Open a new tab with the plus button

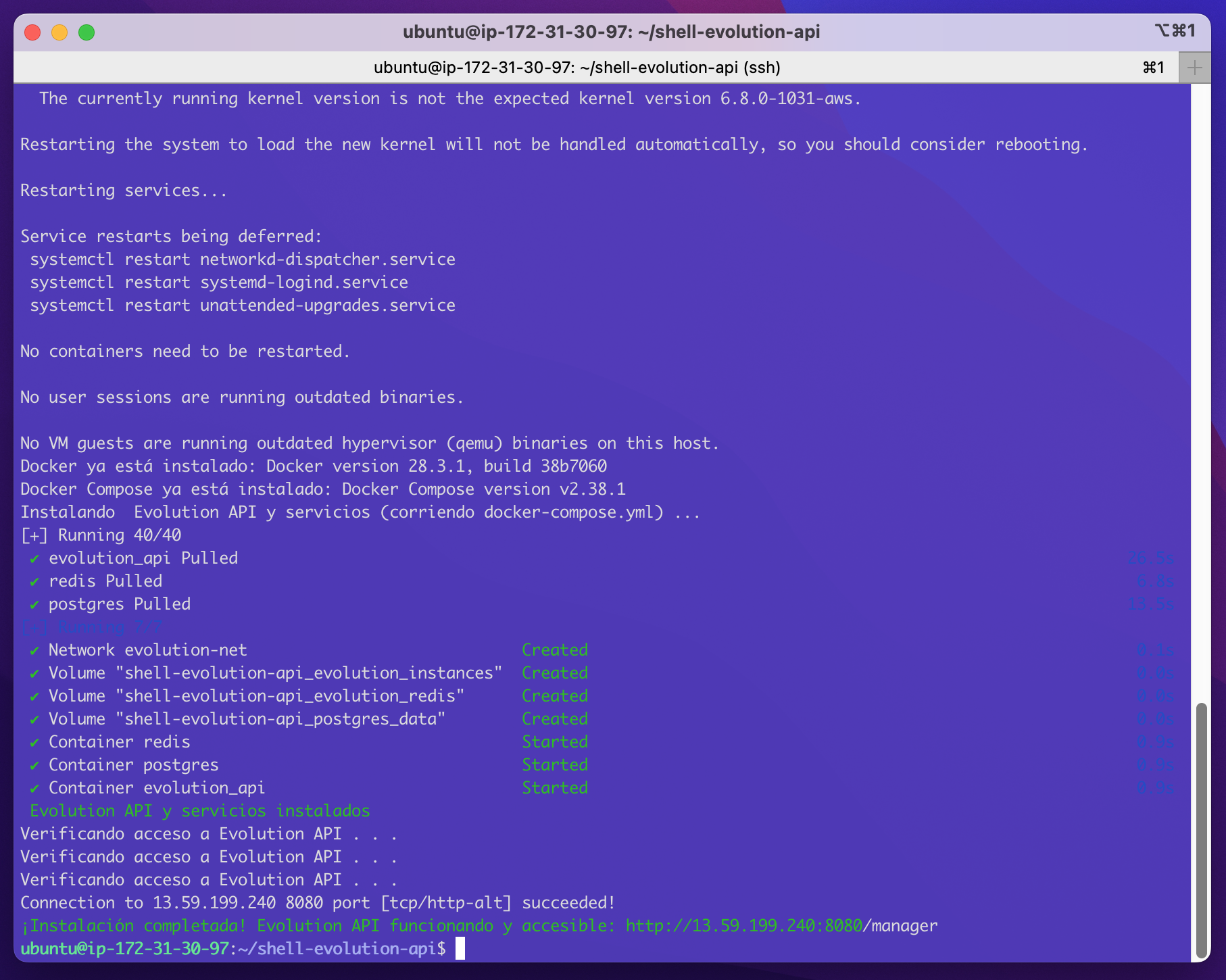pyautogui.click(x=1194, y=68)
